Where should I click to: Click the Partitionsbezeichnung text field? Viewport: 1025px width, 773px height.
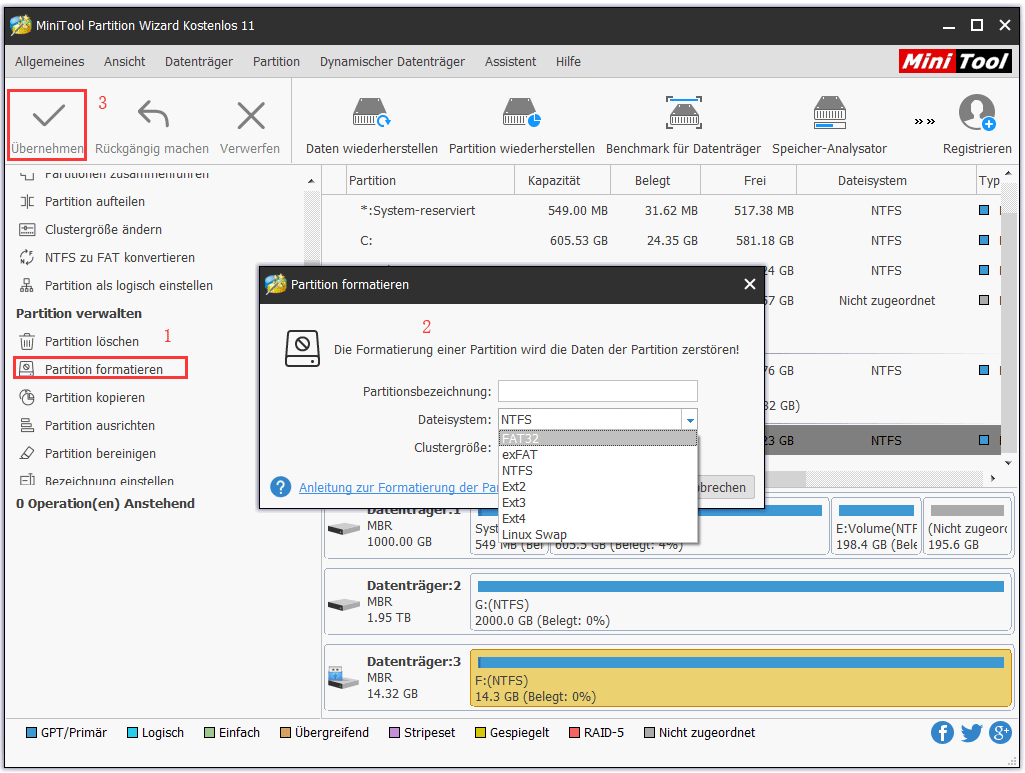pos(597,391)
